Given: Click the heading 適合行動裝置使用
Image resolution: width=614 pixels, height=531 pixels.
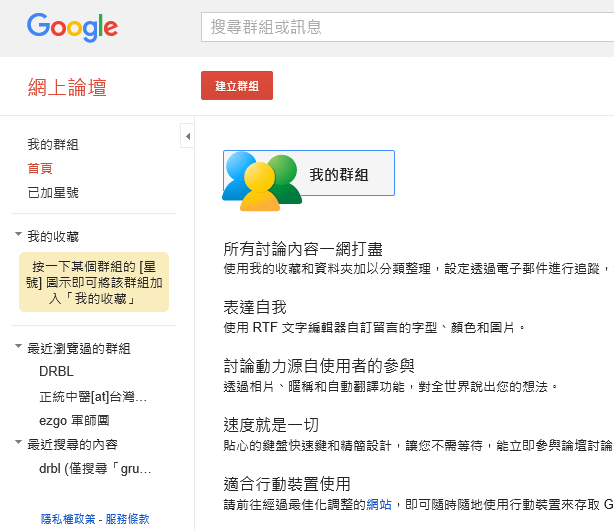Looking at the screenshot, I should pos(287,484).
